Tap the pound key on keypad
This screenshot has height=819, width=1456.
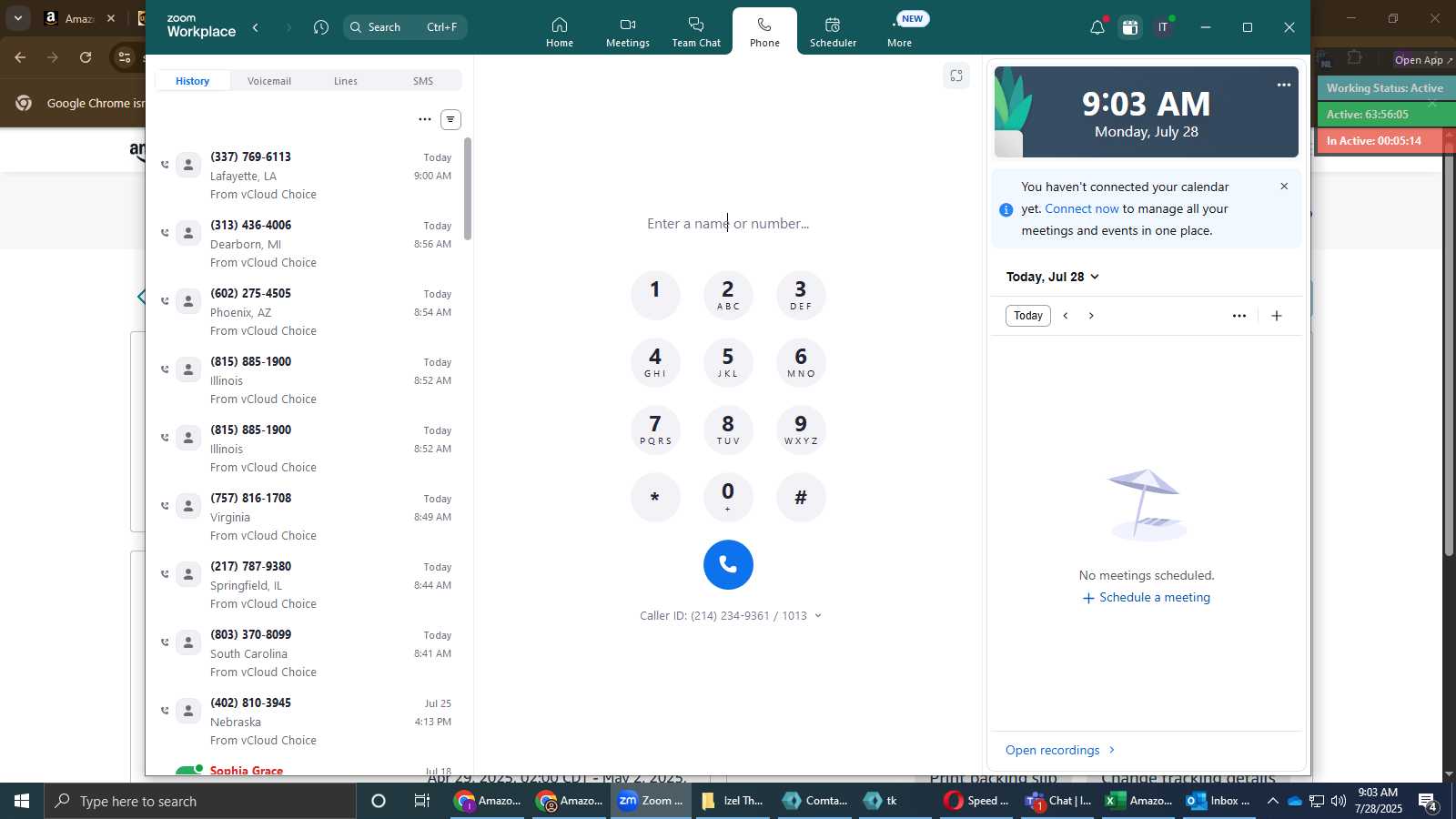[801, 497]
